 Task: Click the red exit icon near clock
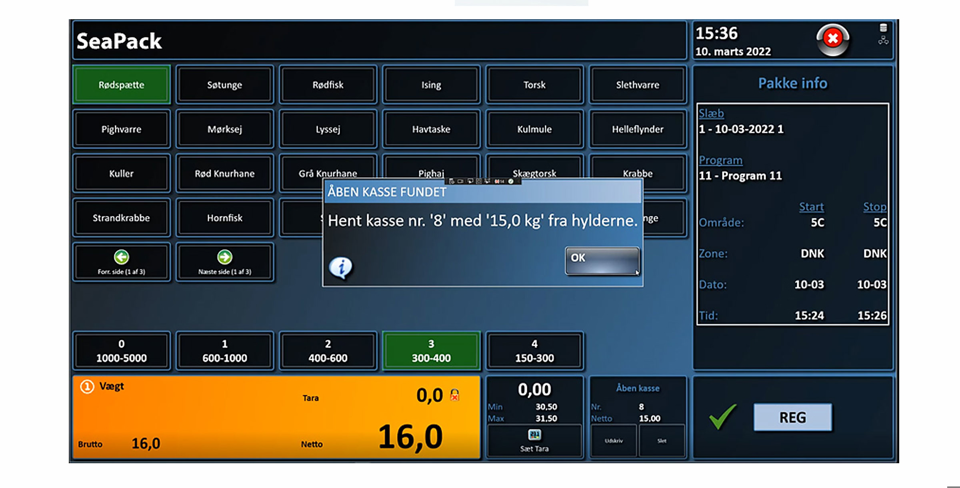832,40
